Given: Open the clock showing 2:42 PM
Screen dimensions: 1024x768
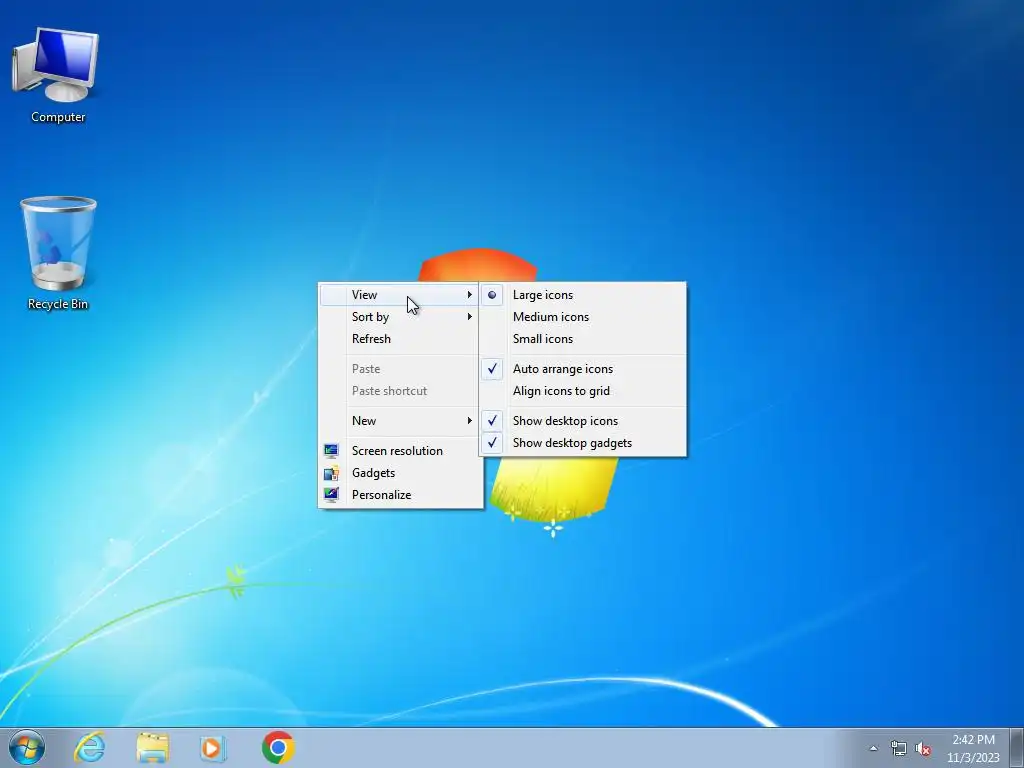Looking at the screenshot, I should coord(973,748).
